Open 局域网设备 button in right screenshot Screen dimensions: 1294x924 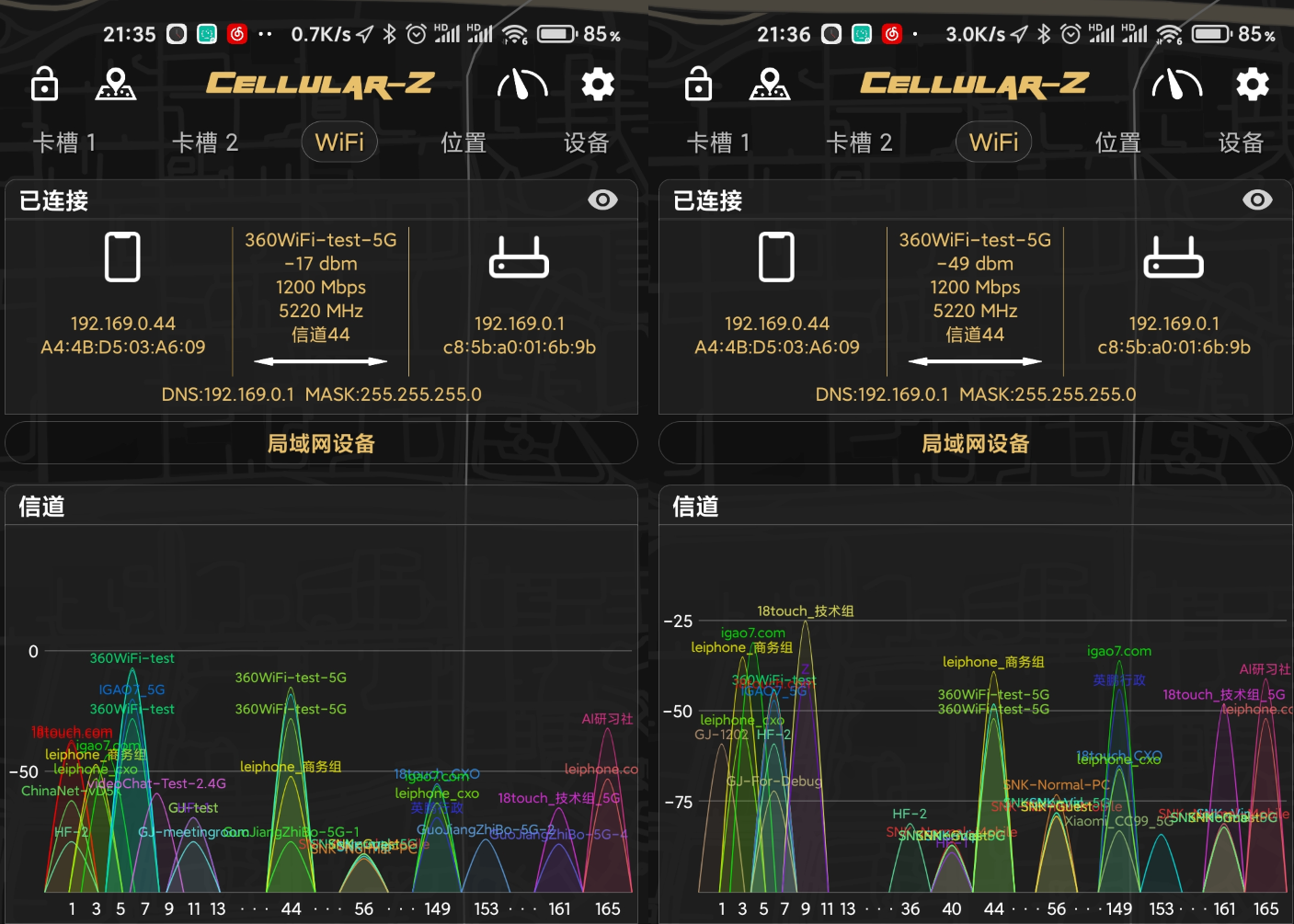tap(976, 443)
